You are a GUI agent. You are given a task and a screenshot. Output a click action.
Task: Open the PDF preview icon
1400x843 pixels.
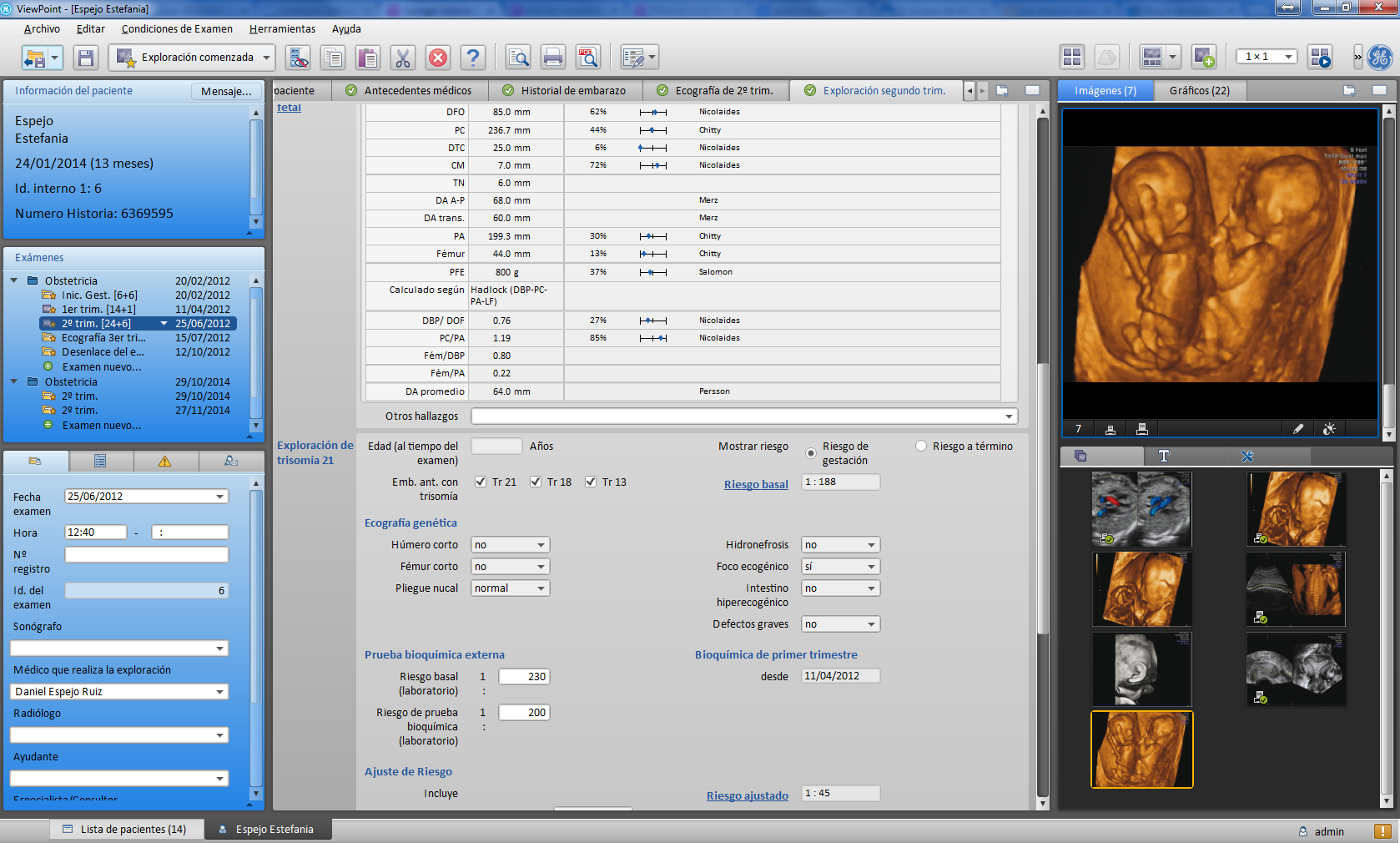[587, 58]
